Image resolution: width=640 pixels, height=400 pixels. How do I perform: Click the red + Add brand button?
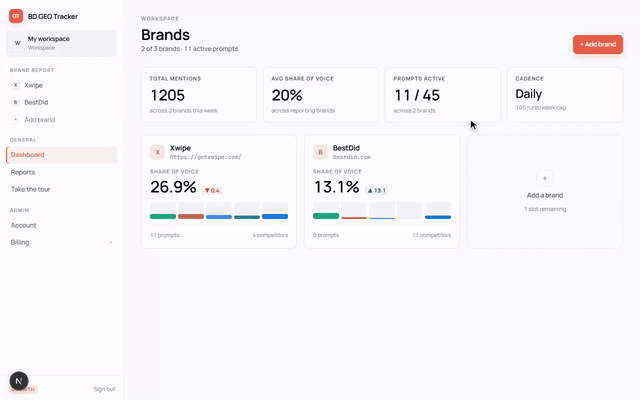(598, 44)
